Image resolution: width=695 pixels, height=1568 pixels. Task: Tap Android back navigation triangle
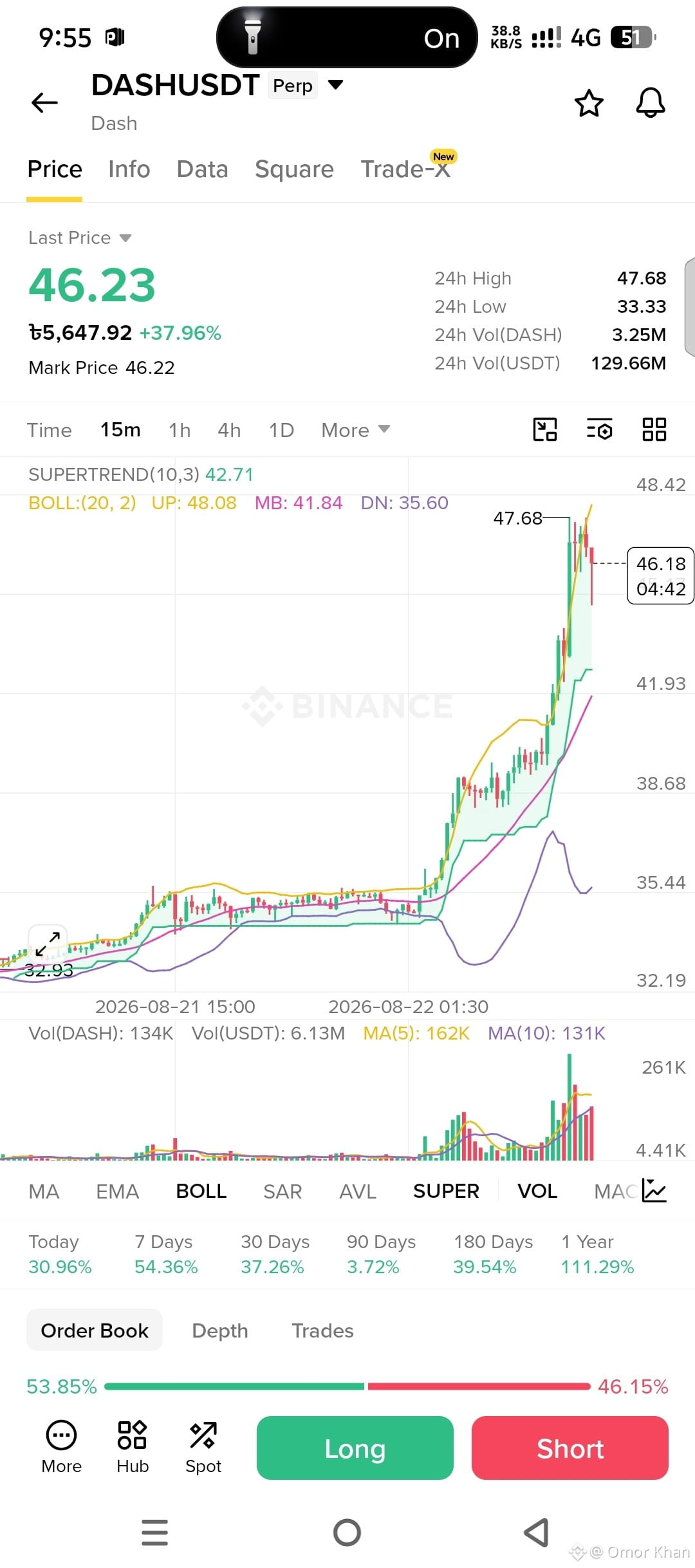[537, 1532]
